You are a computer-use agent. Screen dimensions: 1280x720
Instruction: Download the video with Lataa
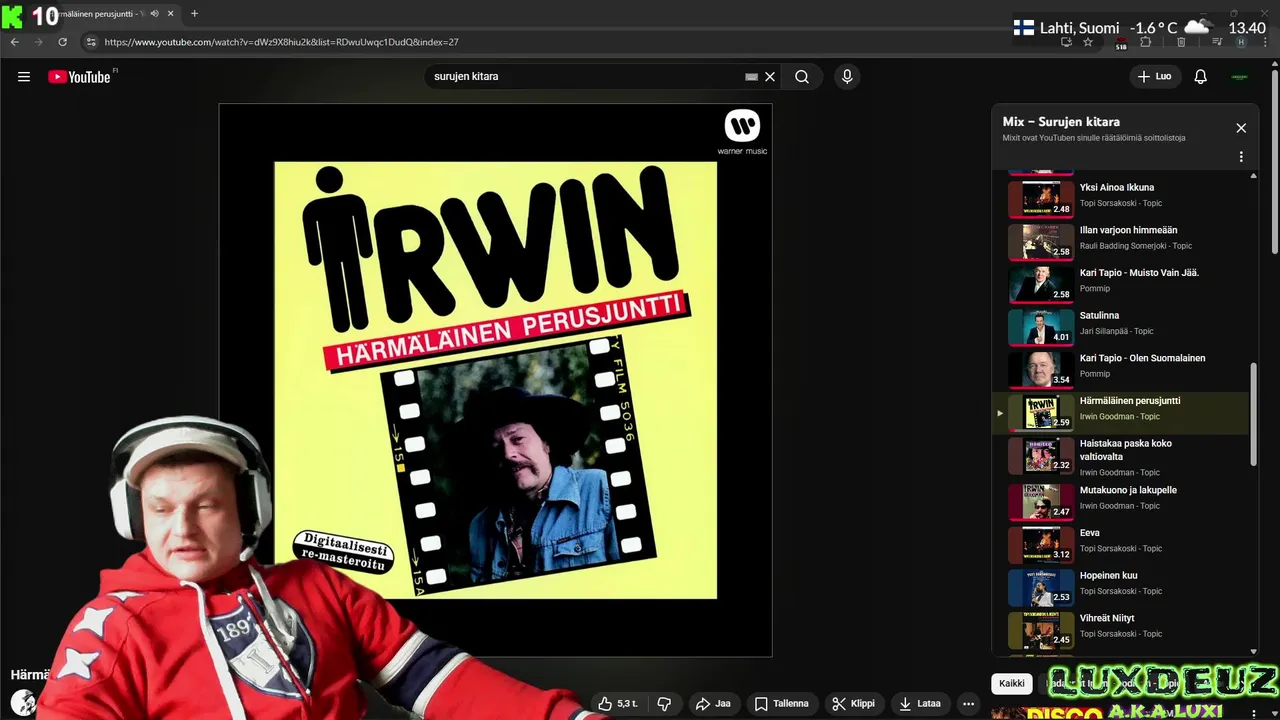pyautogui.click(x=920, y=704)
